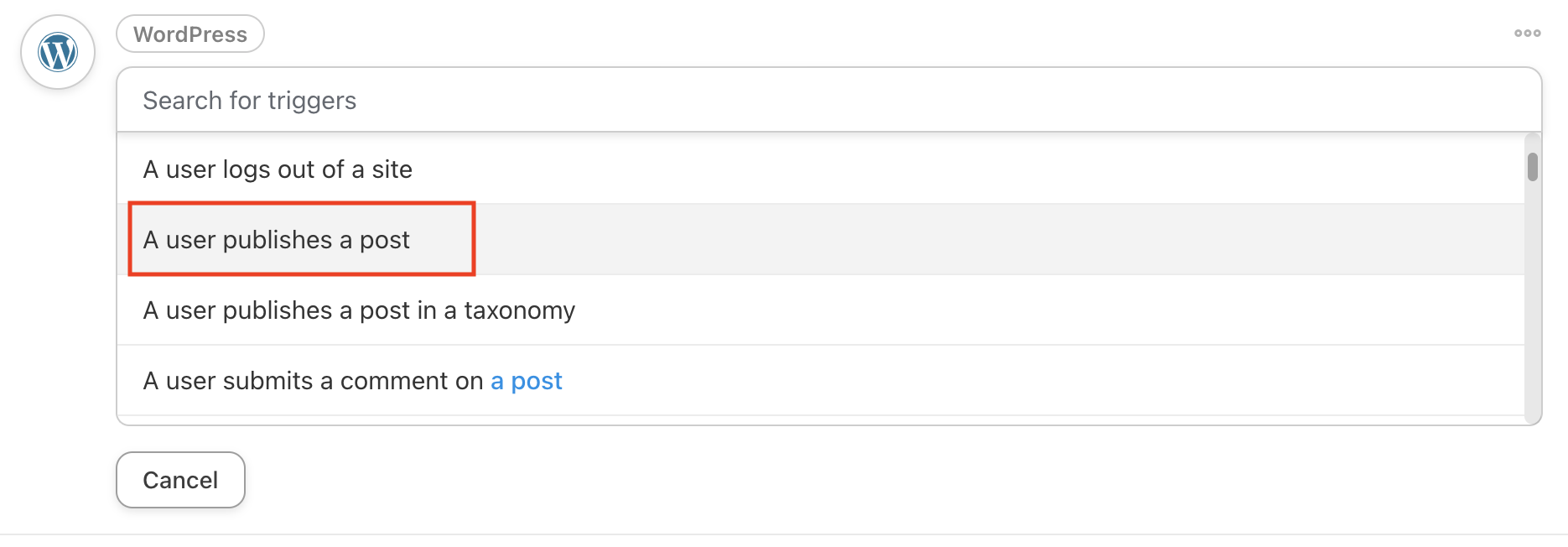Click the Cancel button under the trigger list
Image resolution: width=1568 pixels, height=547 pixels.
pyautogui.click(x=180, y=480)
